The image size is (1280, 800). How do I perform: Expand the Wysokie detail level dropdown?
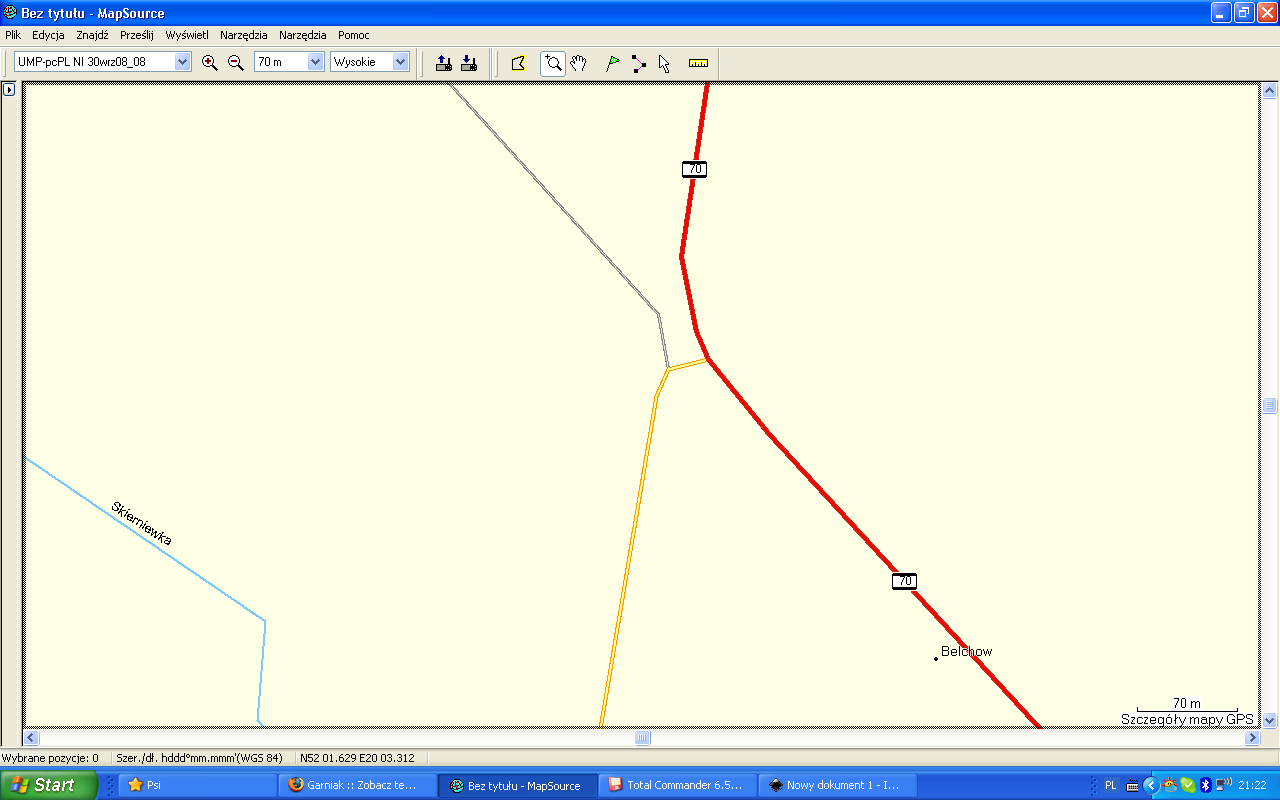click(401, 62)
